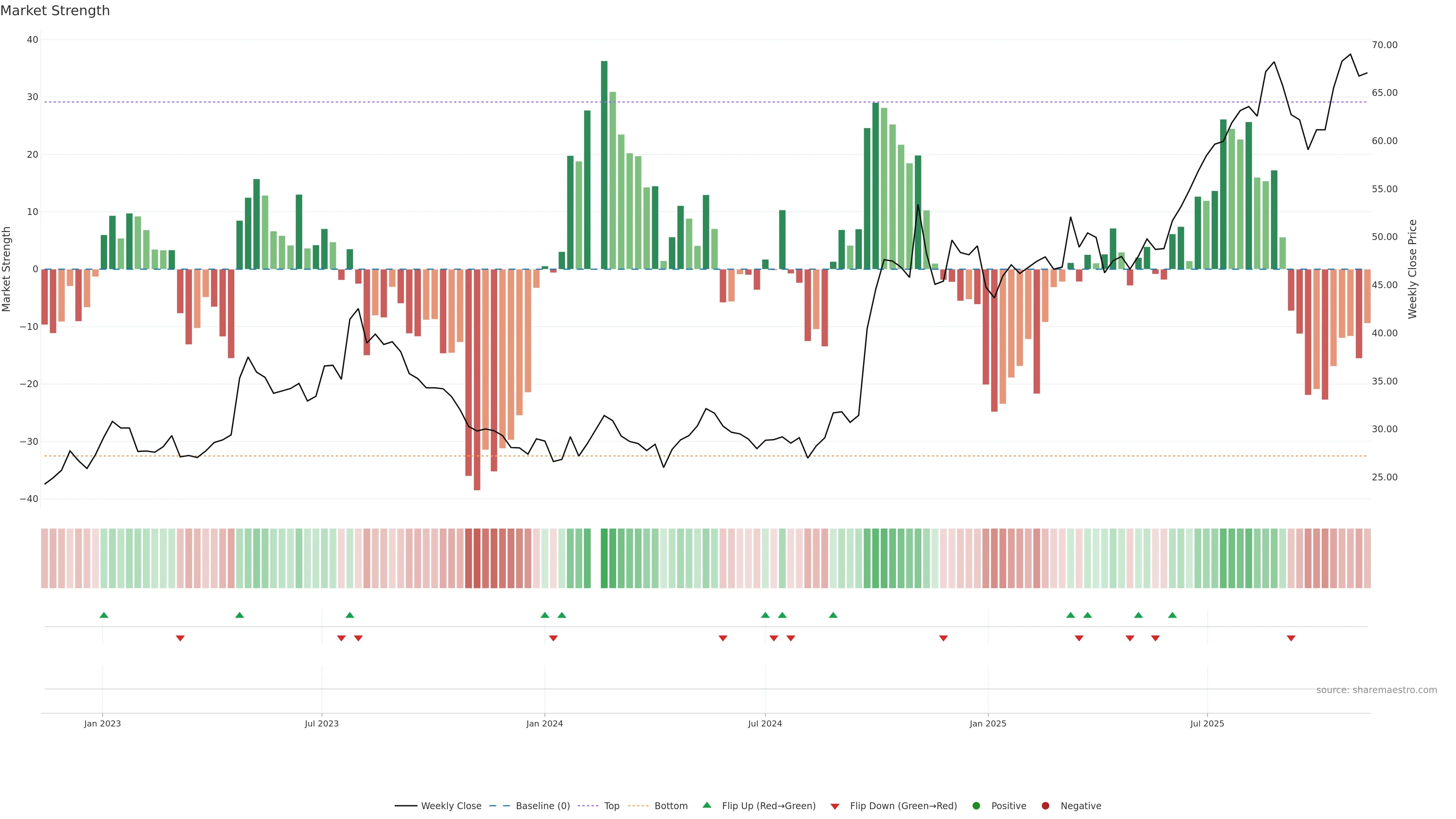Image resolution: width=1456 pixels, height=819 pixels.
Task: Click the Jul 2024 x-axis label
Action: tap(765, 723)
